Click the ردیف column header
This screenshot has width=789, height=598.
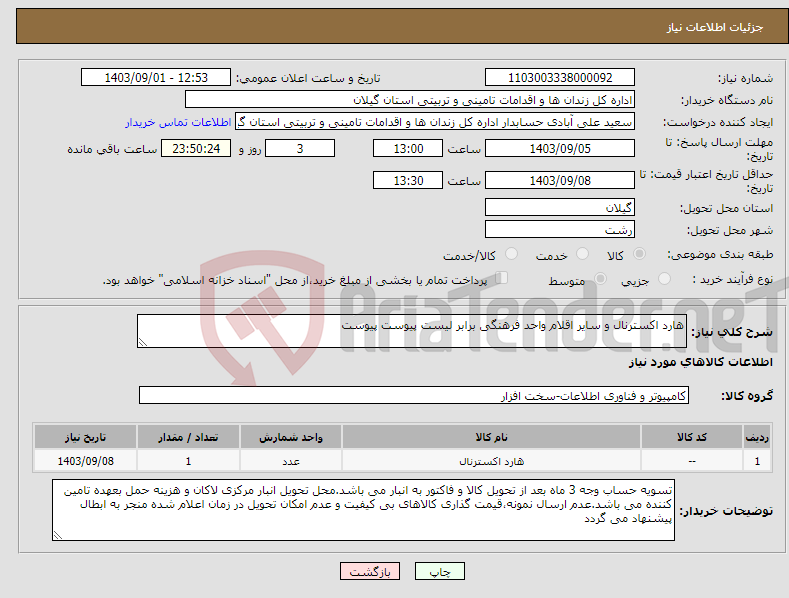tap(757, 437)
